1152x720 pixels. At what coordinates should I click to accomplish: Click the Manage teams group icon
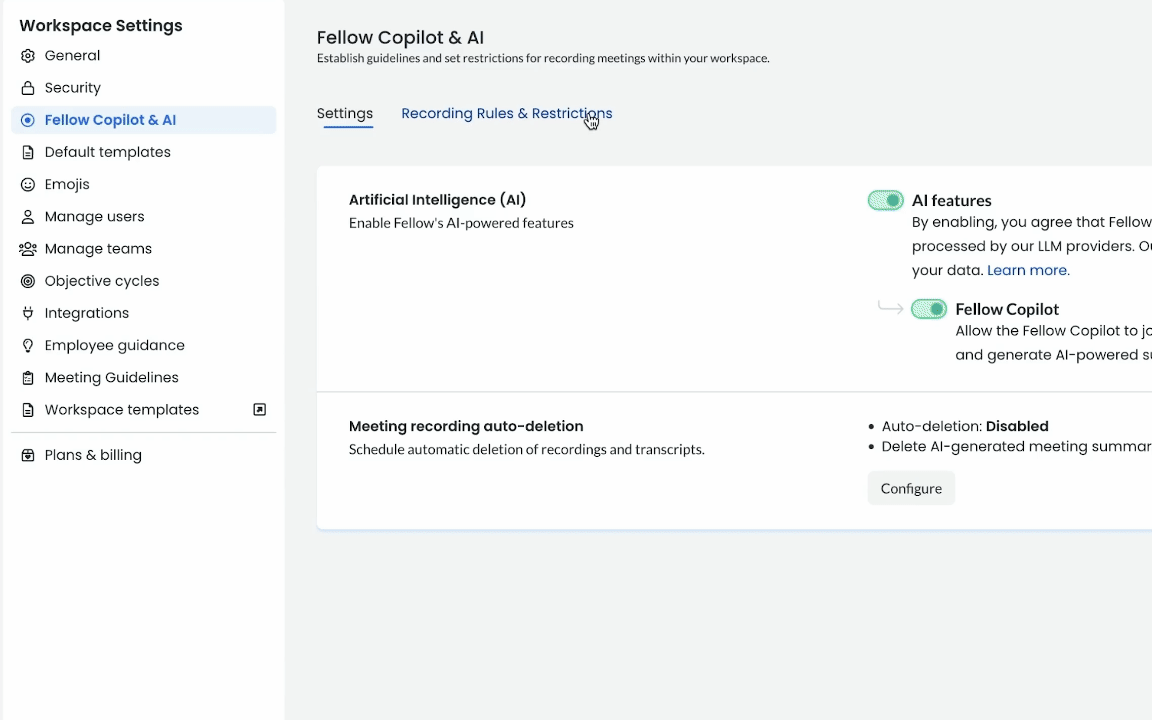point(28,249)
